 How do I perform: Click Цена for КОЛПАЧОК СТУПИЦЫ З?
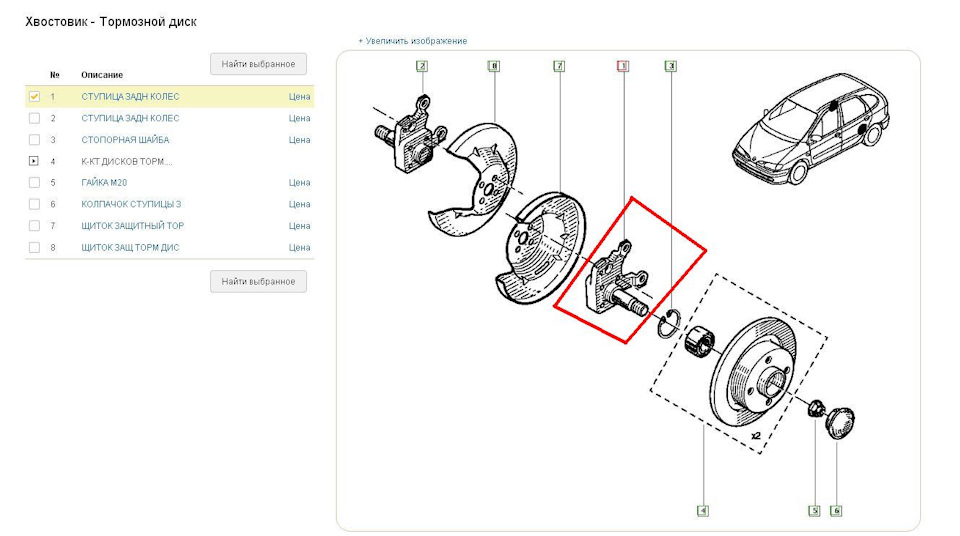[299, 204]
